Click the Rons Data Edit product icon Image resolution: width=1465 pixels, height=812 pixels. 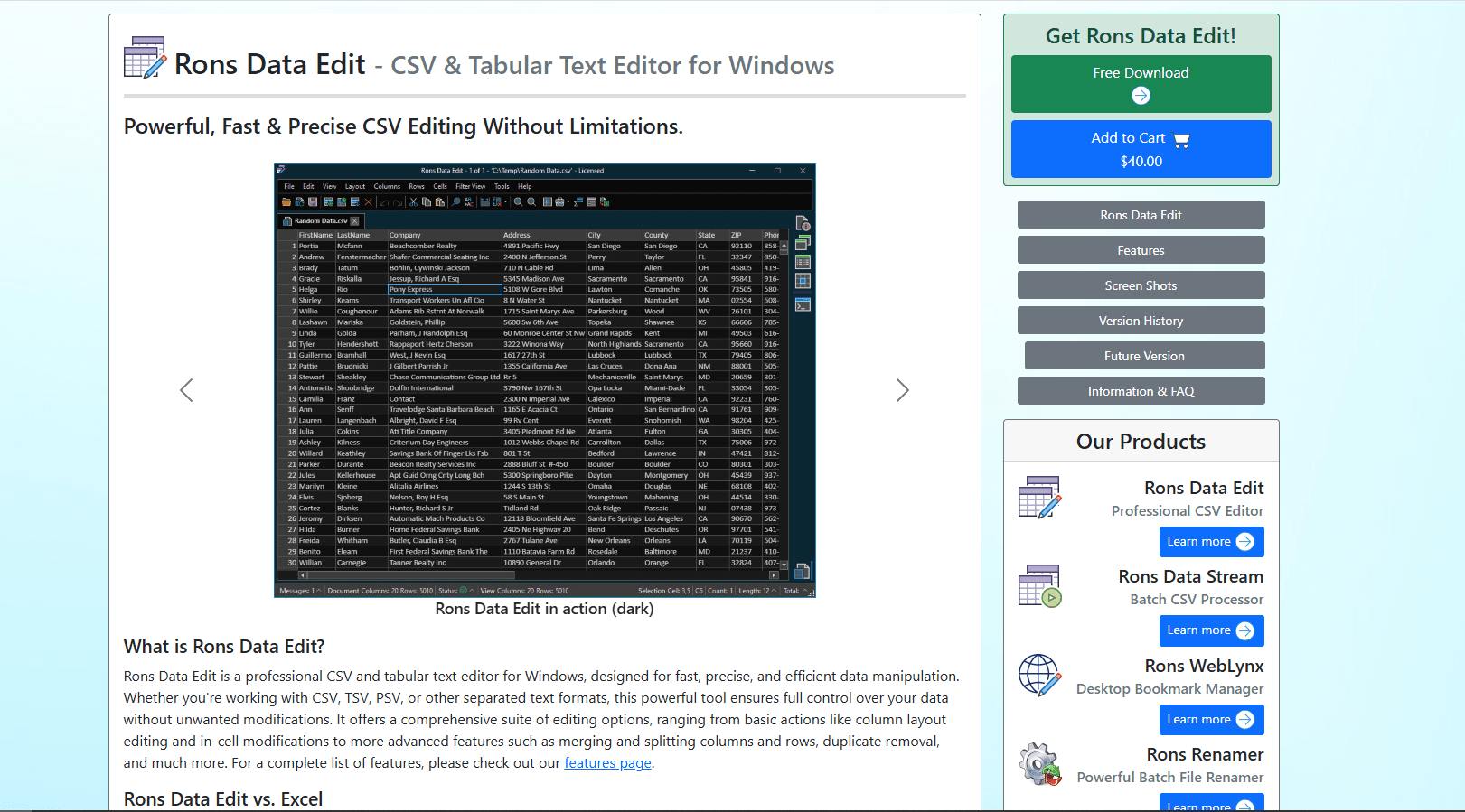(x=1039, y=498)
